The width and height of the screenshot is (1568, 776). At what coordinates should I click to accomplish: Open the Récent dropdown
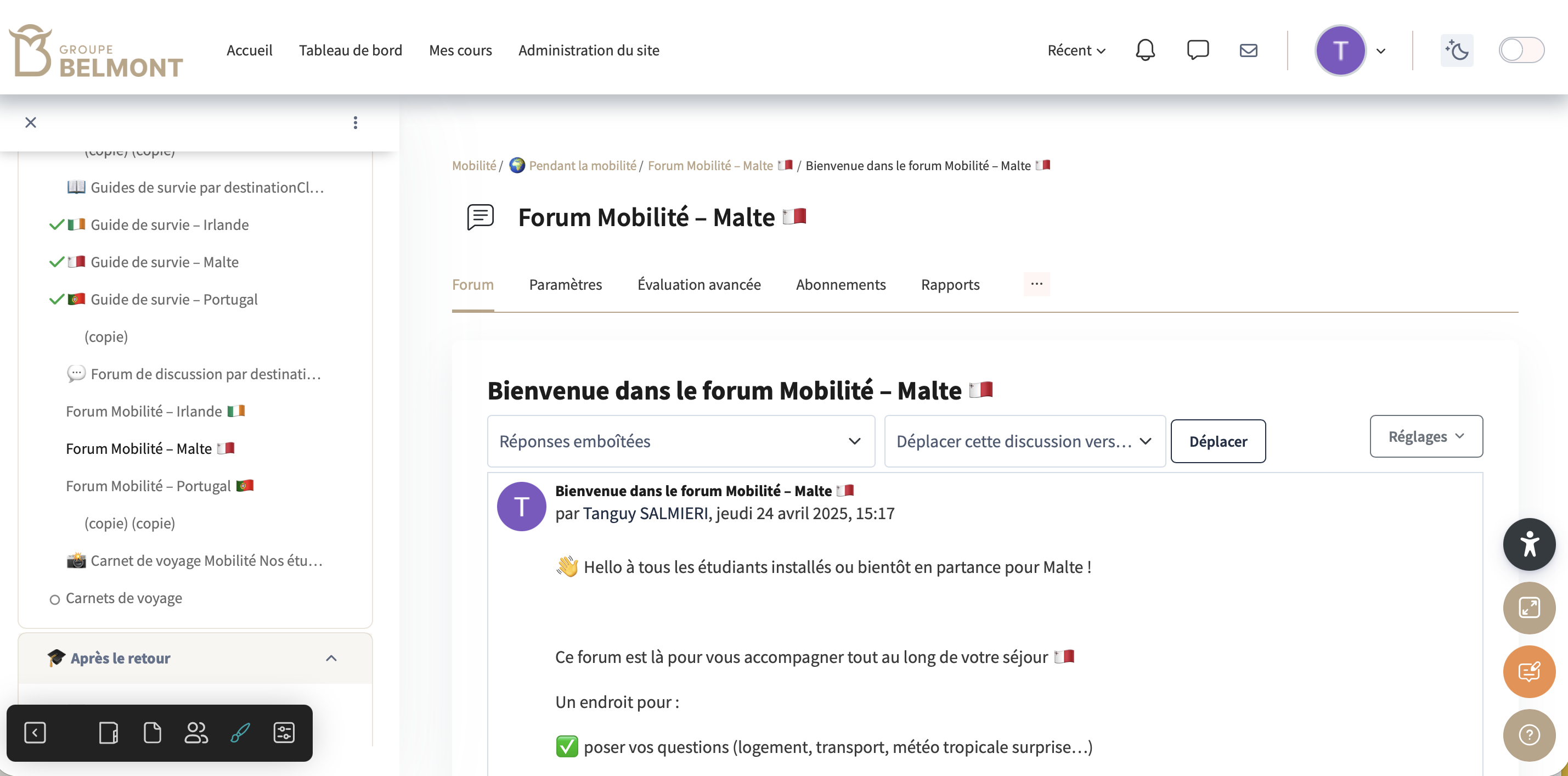(1075, 50)
